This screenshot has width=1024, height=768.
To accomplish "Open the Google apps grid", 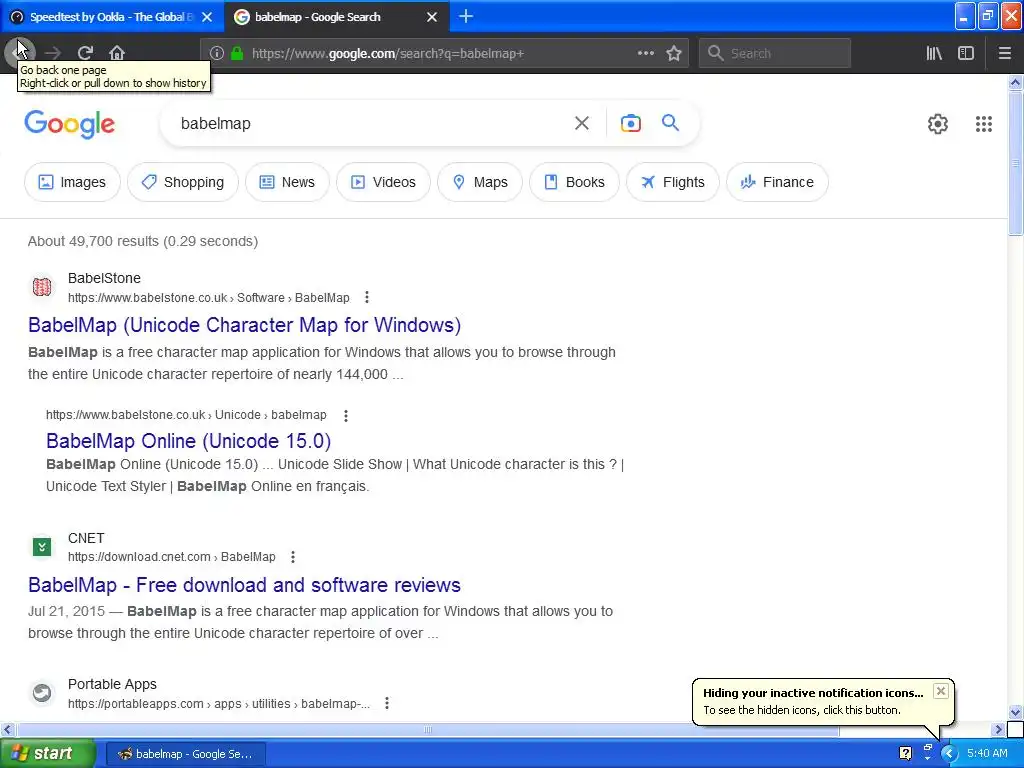I will pyautogui.click(x=984, y=124).
